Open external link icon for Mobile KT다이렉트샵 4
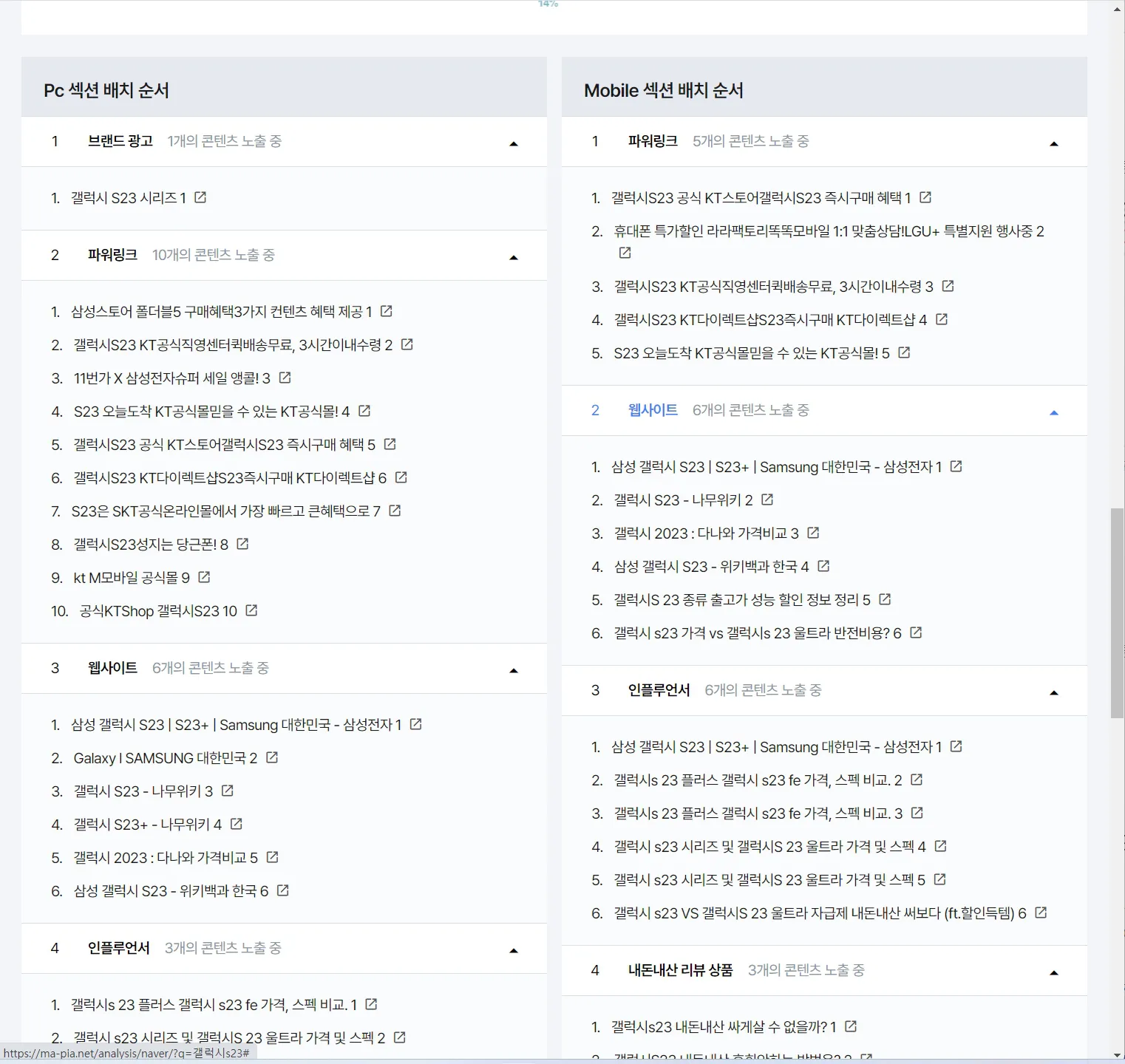This screenshot has width=1125, height=1064. (942, 319)
